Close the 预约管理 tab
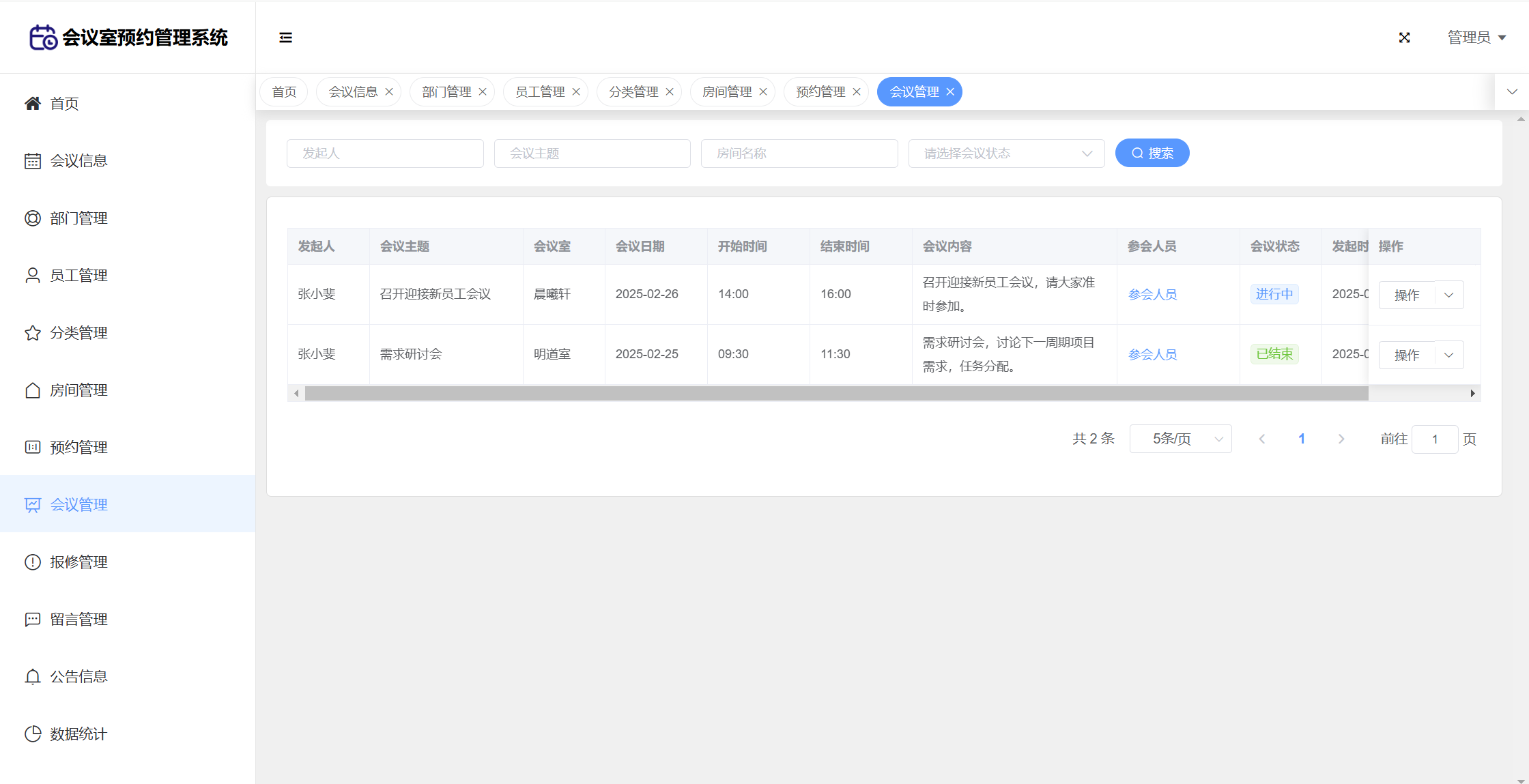Image resolution: width=1529 pixels, height=784 pixels. (x=857, y=92)
